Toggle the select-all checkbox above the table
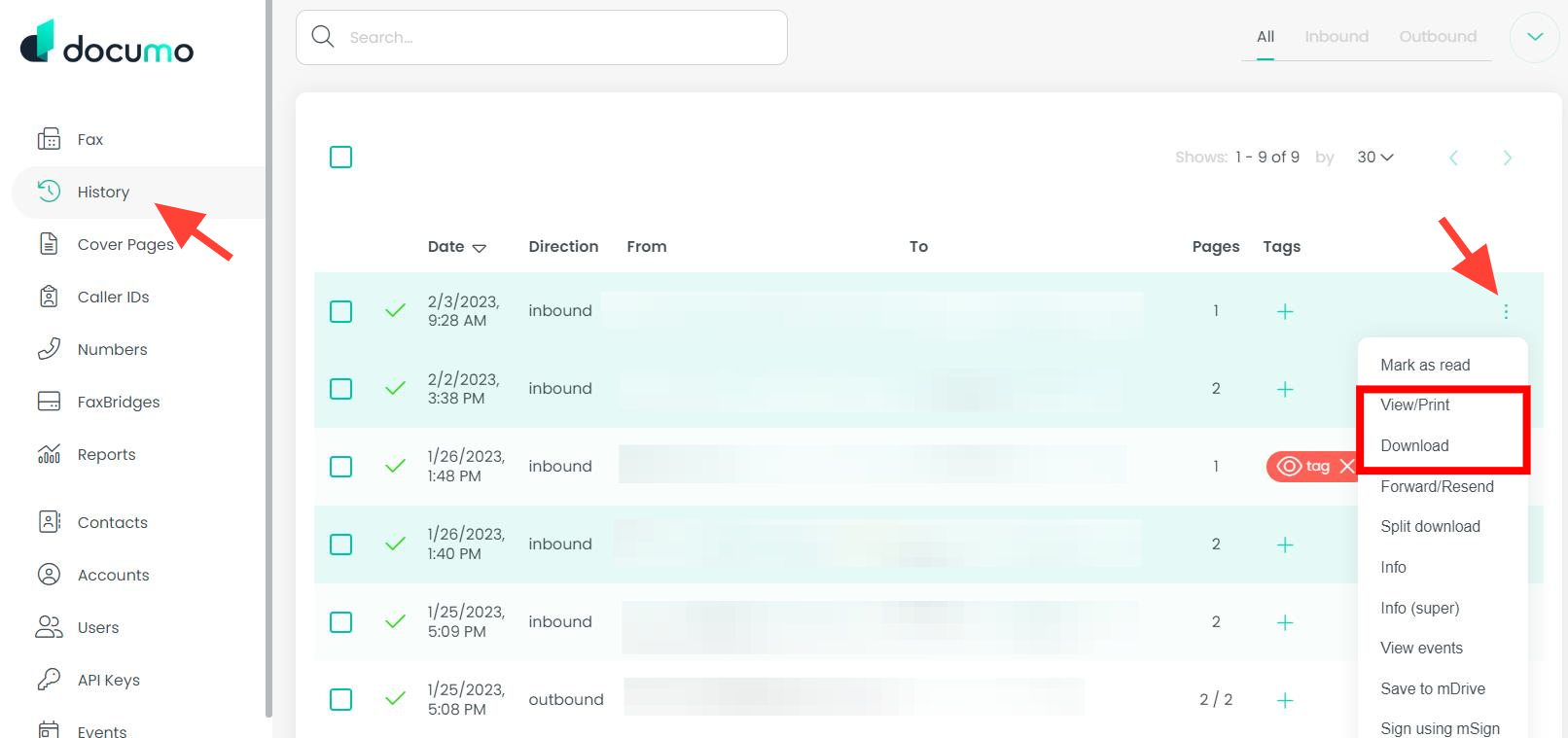The image size is (1568, 738). click(x=340, y=157)
